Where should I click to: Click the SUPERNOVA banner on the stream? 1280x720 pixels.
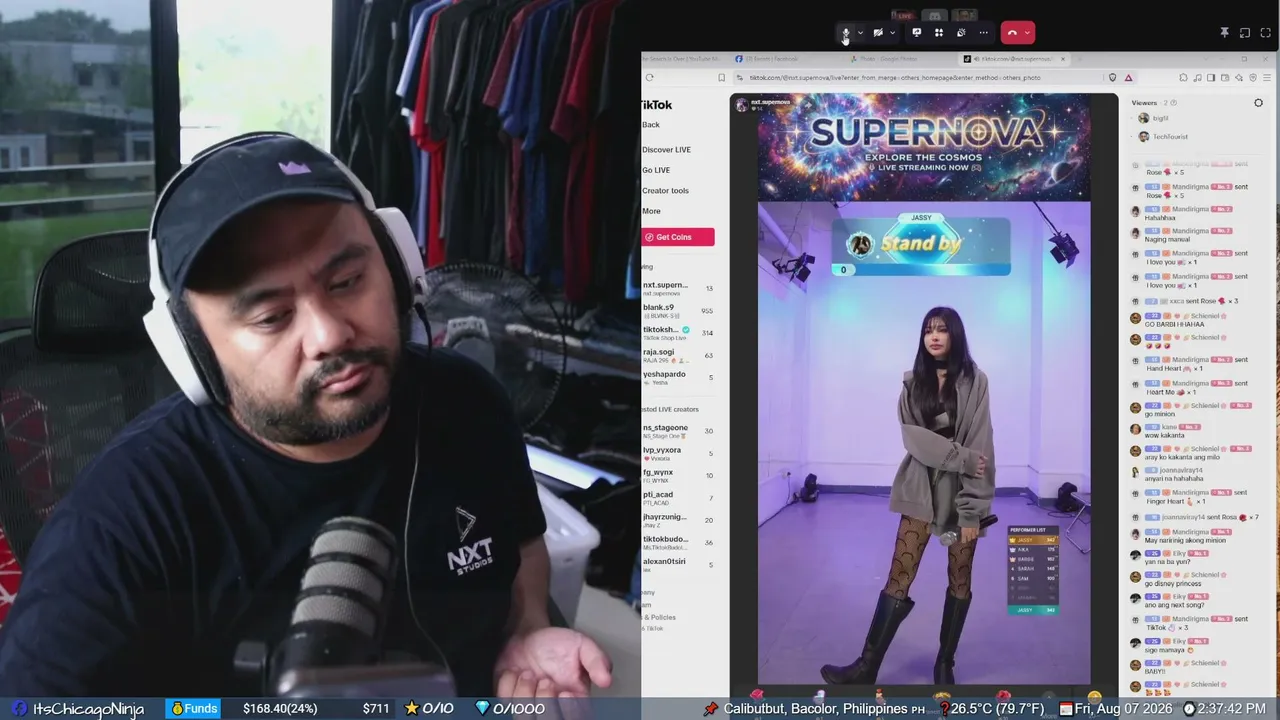[x=924, y=149]
